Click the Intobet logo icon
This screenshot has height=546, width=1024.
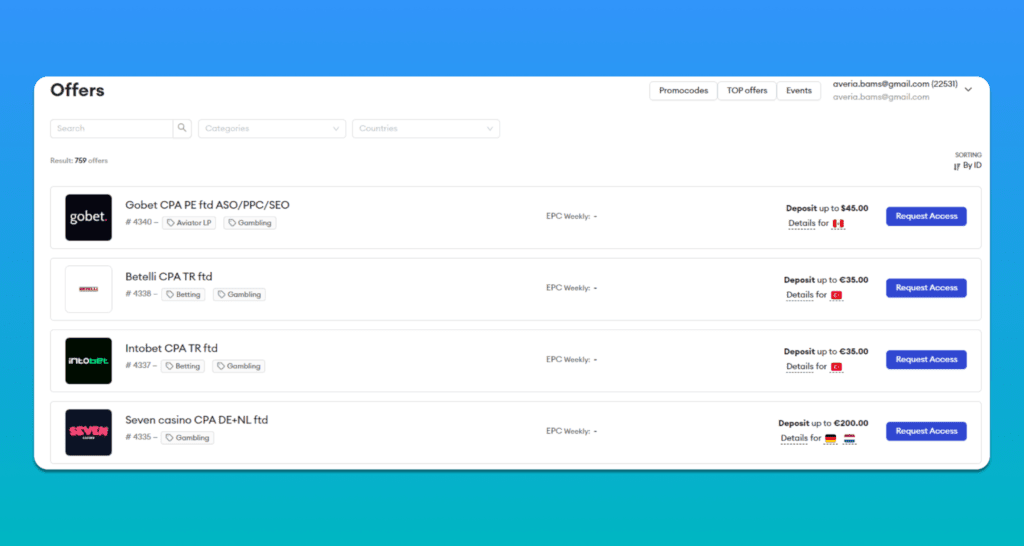[x=88, y=361]
